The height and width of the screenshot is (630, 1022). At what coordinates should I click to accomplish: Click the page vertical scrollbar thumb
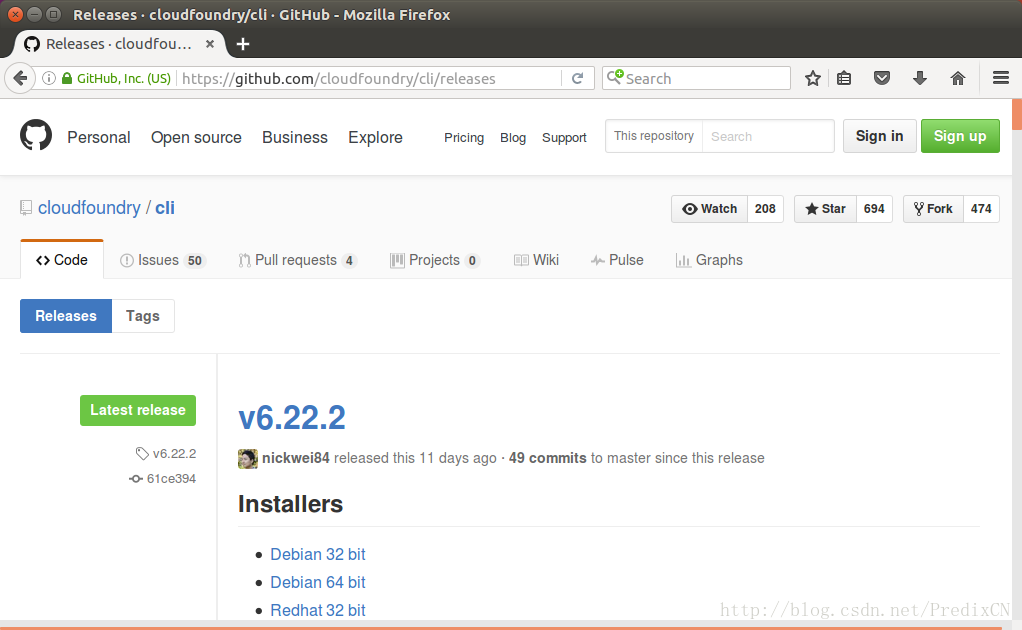coord(1017,115)
